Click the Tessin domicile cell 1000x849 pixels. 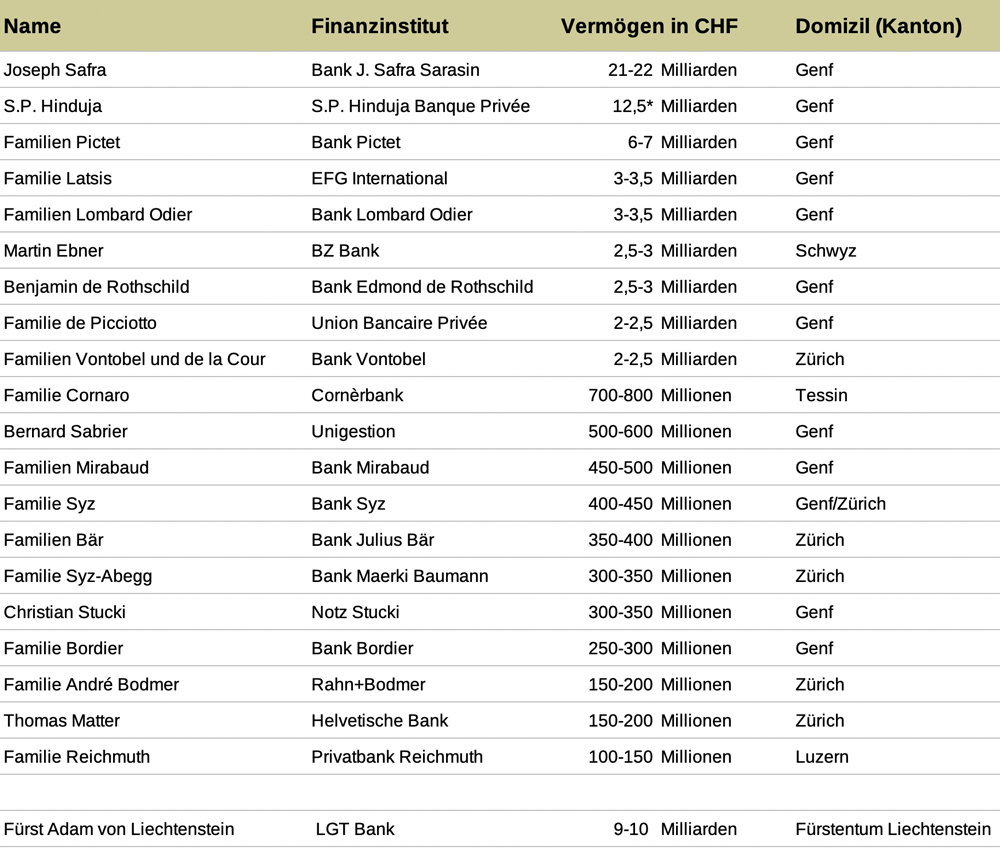pos(821,395)
